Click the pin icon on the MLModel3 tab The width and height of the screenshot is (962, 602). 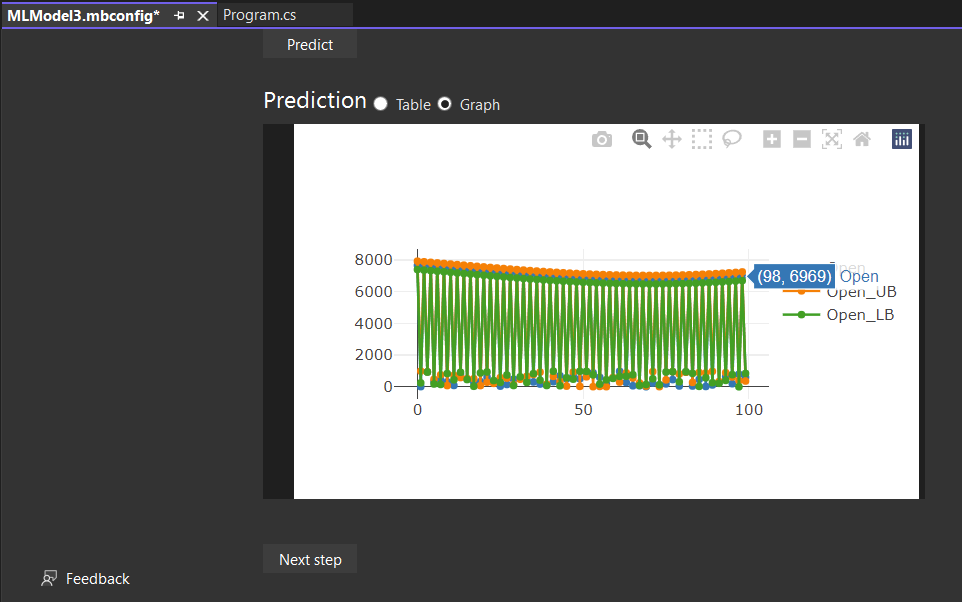(x=180, y=15)
